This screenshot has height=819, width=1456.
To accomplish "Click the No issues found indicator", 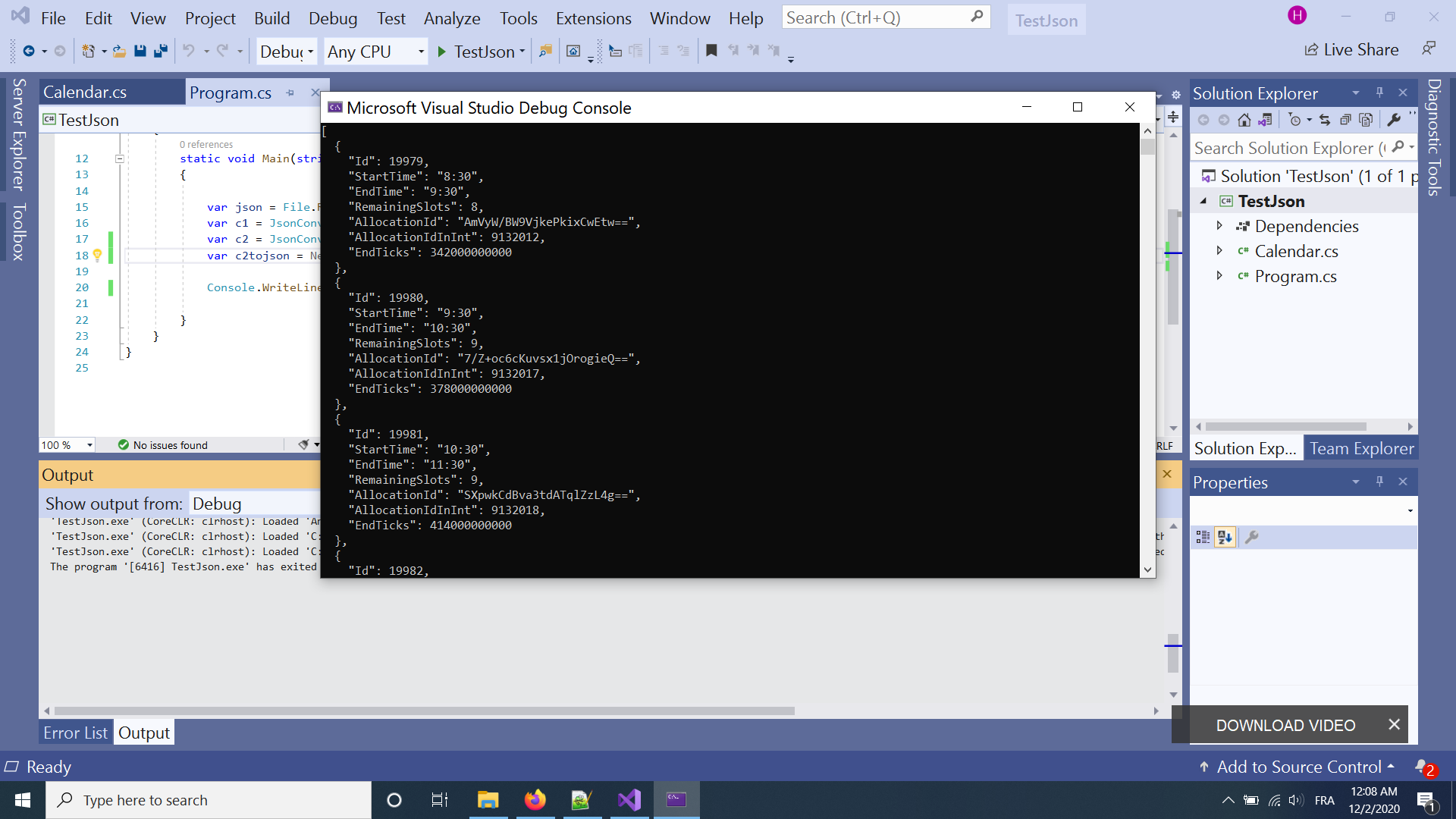I will [162, 445].
